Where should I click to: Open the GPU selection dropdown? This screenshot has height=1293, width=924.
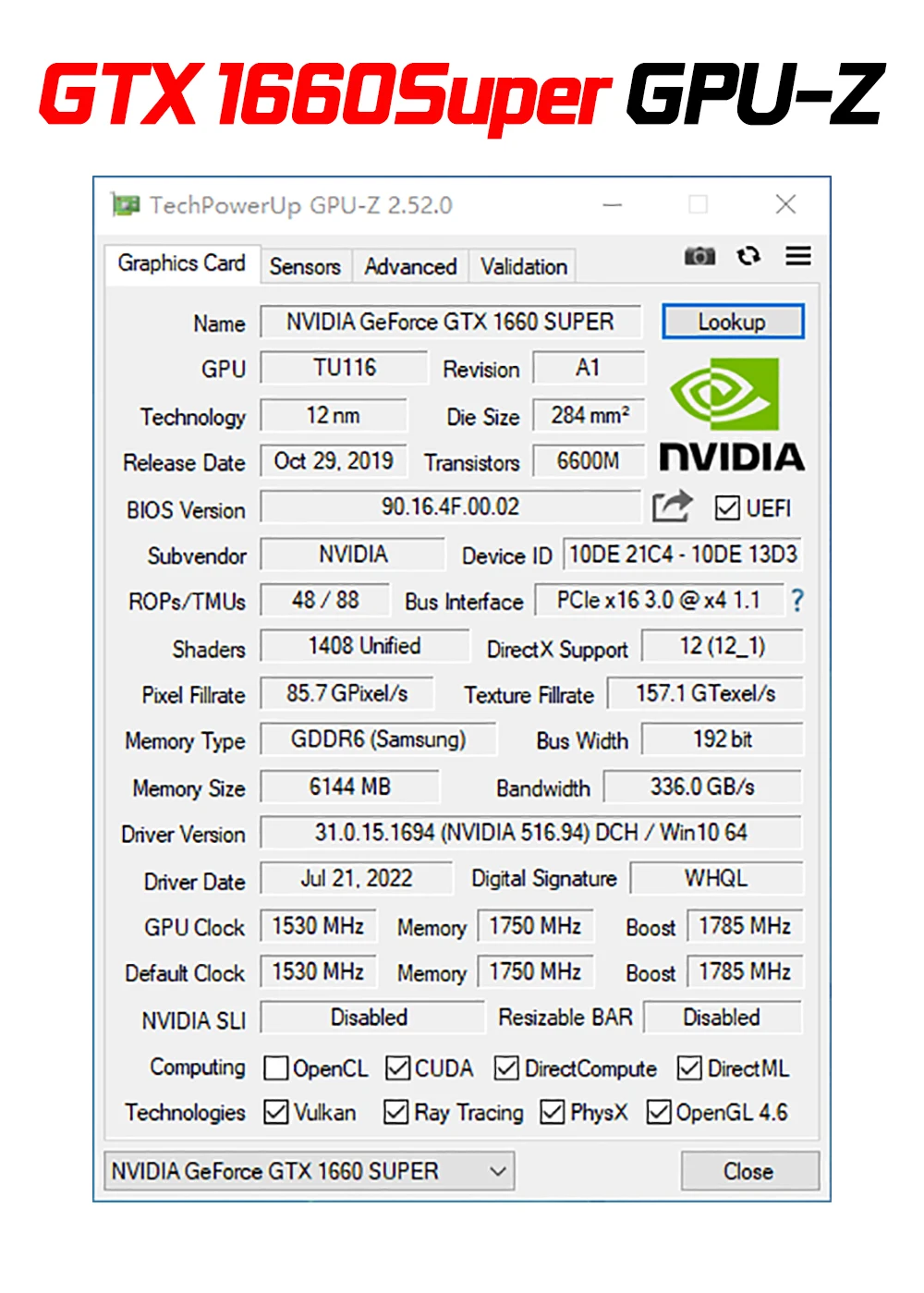pyautogui.click(x=309, y=1171)
